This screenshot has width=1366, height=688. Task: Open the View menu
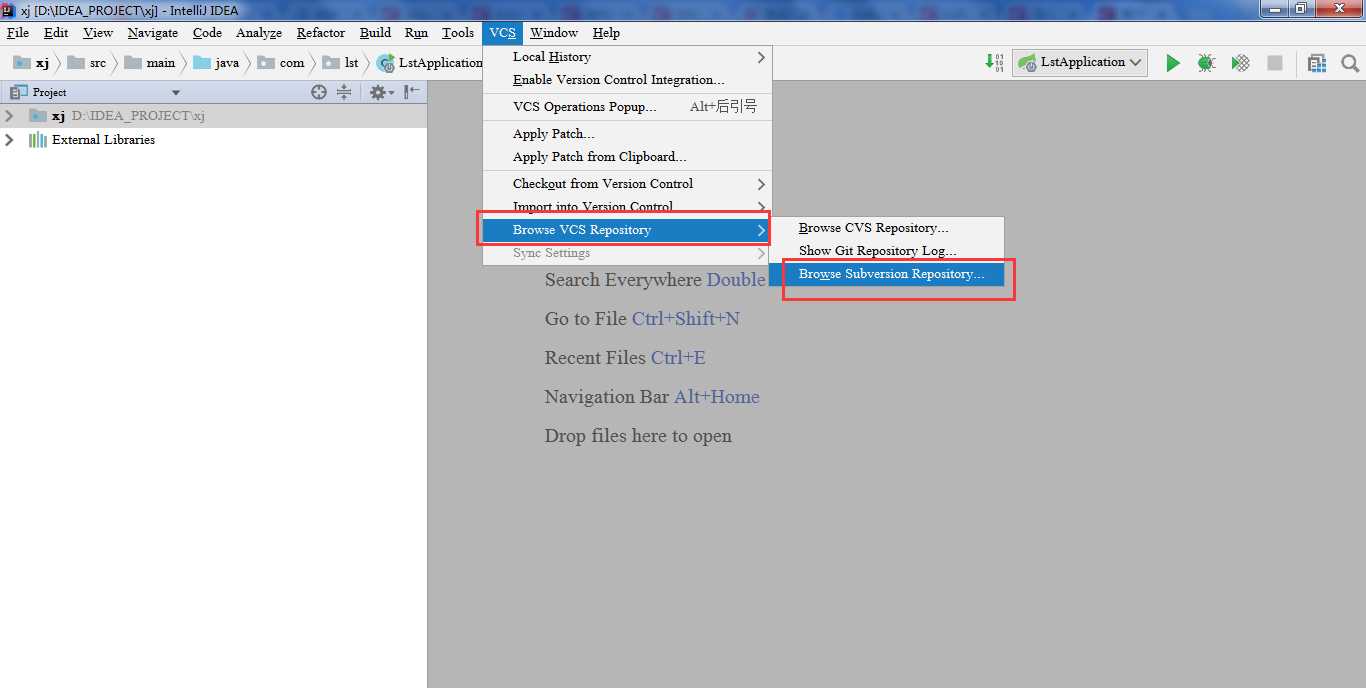(x=98, y=33)
